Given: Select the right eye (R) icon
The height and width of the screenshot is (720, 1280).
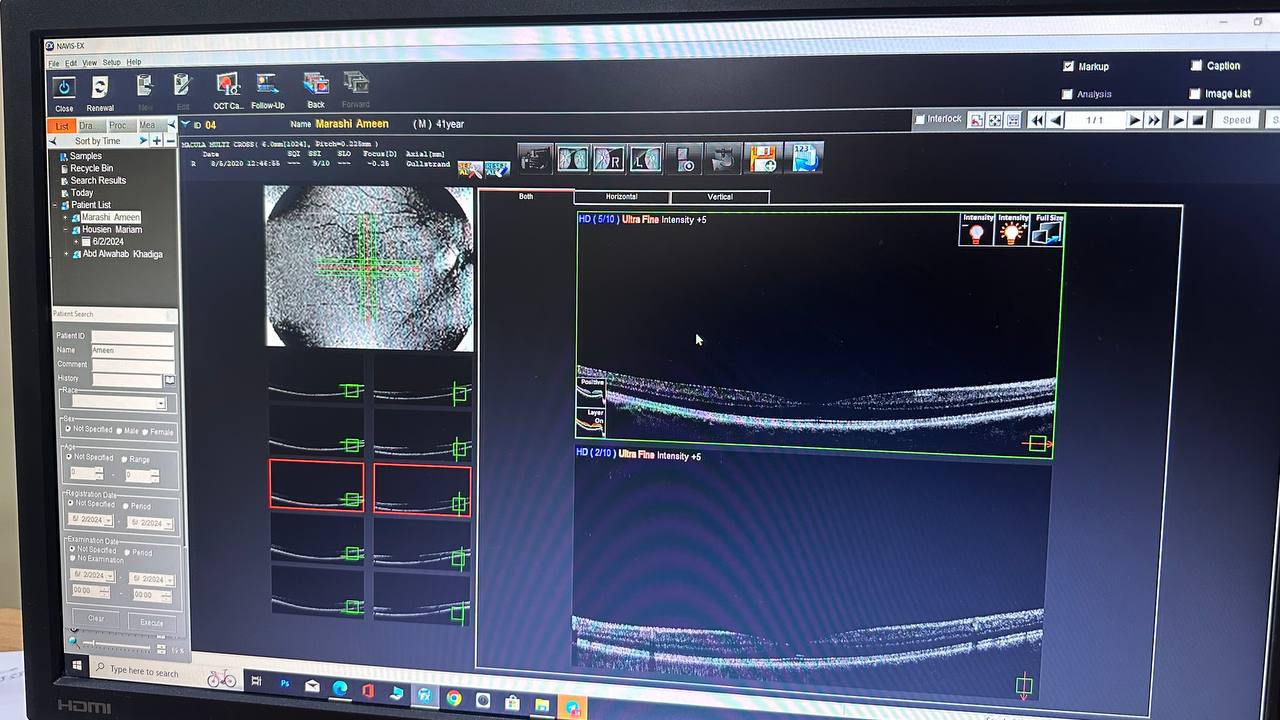Looking at the screenshot, I should click(x=608, y=159).
